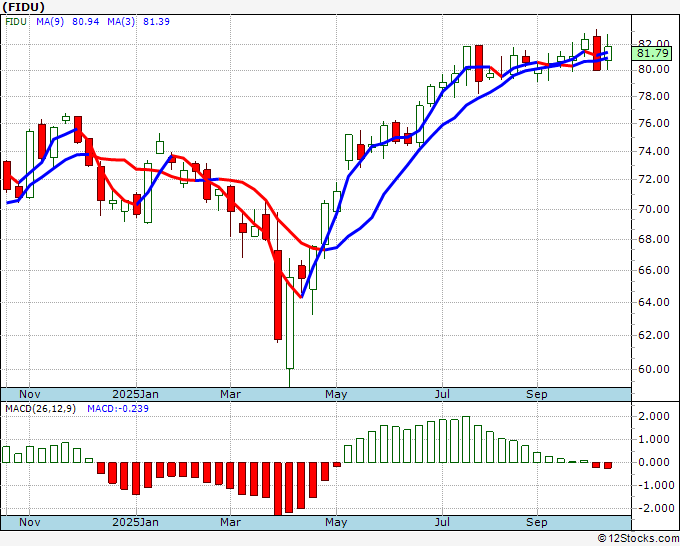Select the 74.00 price axis label
This screenshot has width=680, height=546.
654,151
